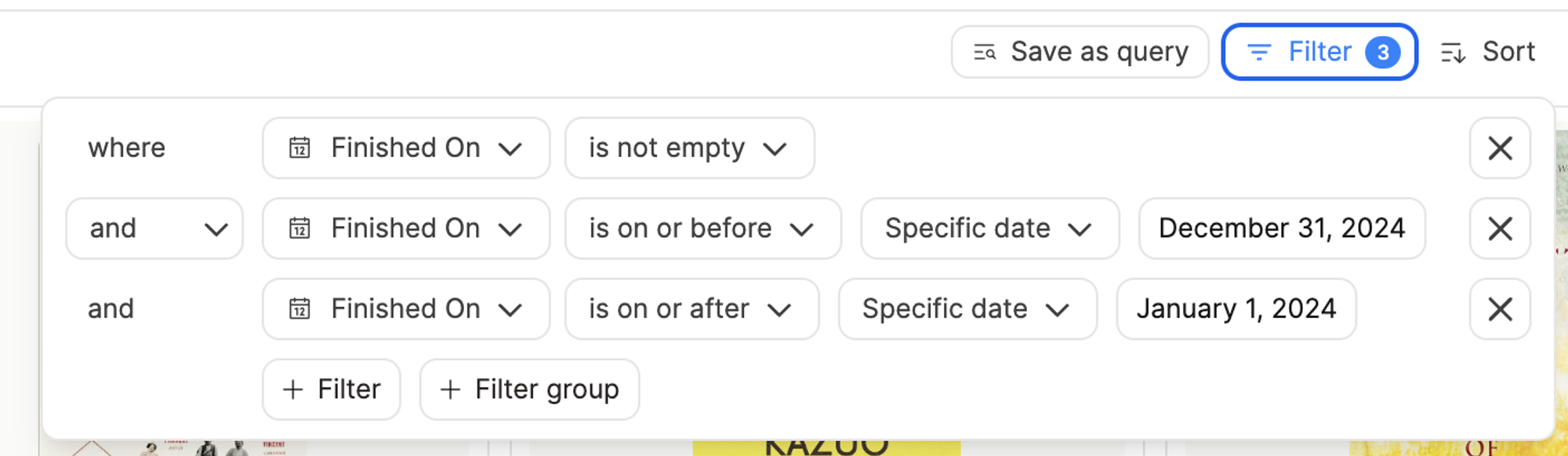The height and width of the screenshot is (456, 1568).
Task: Toggle the Filter panel button with badge 3
Action: point(1319,52)
